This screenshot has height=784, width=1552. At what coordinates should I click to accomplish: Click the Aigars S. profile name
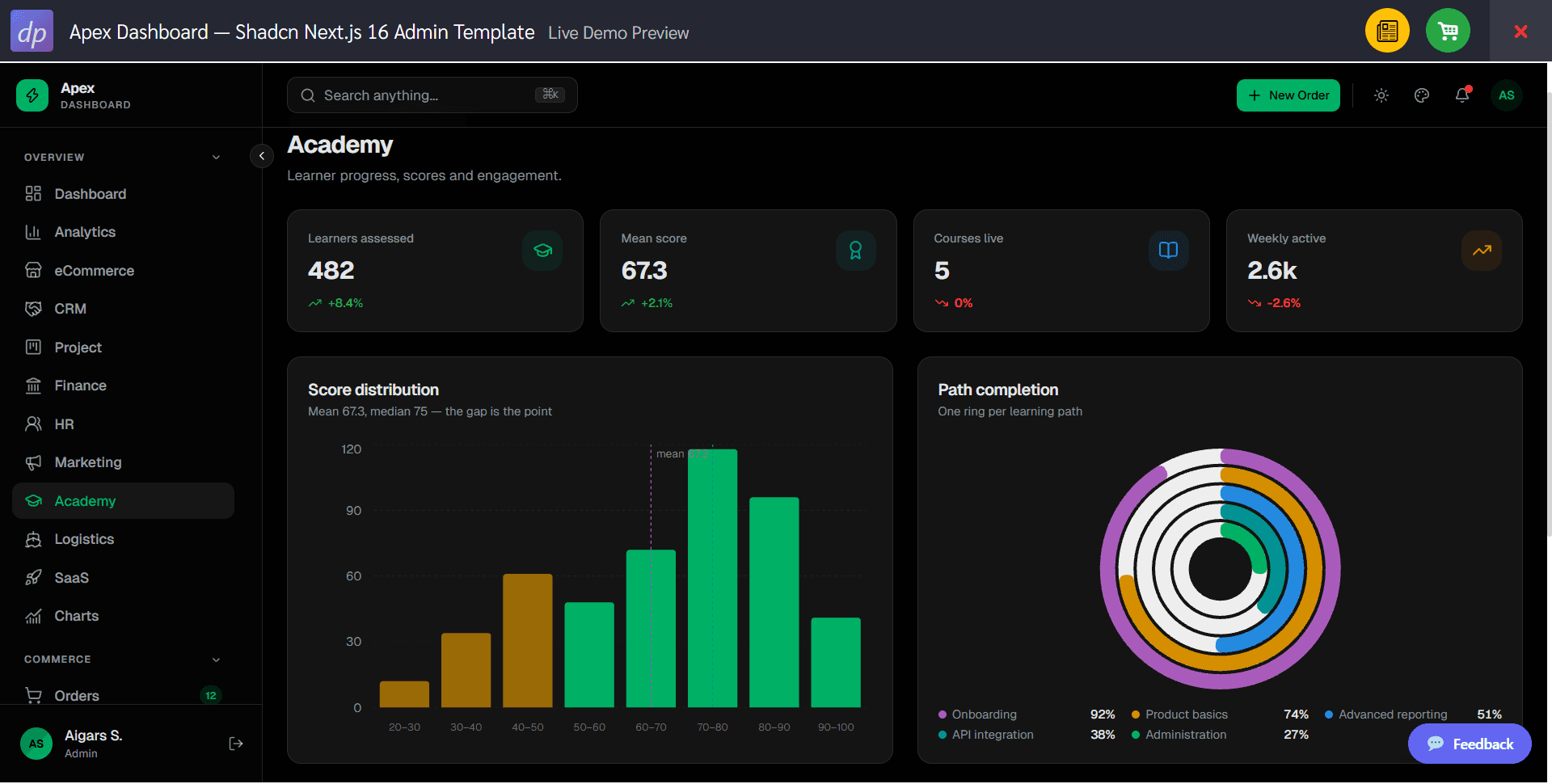point(94,736)
